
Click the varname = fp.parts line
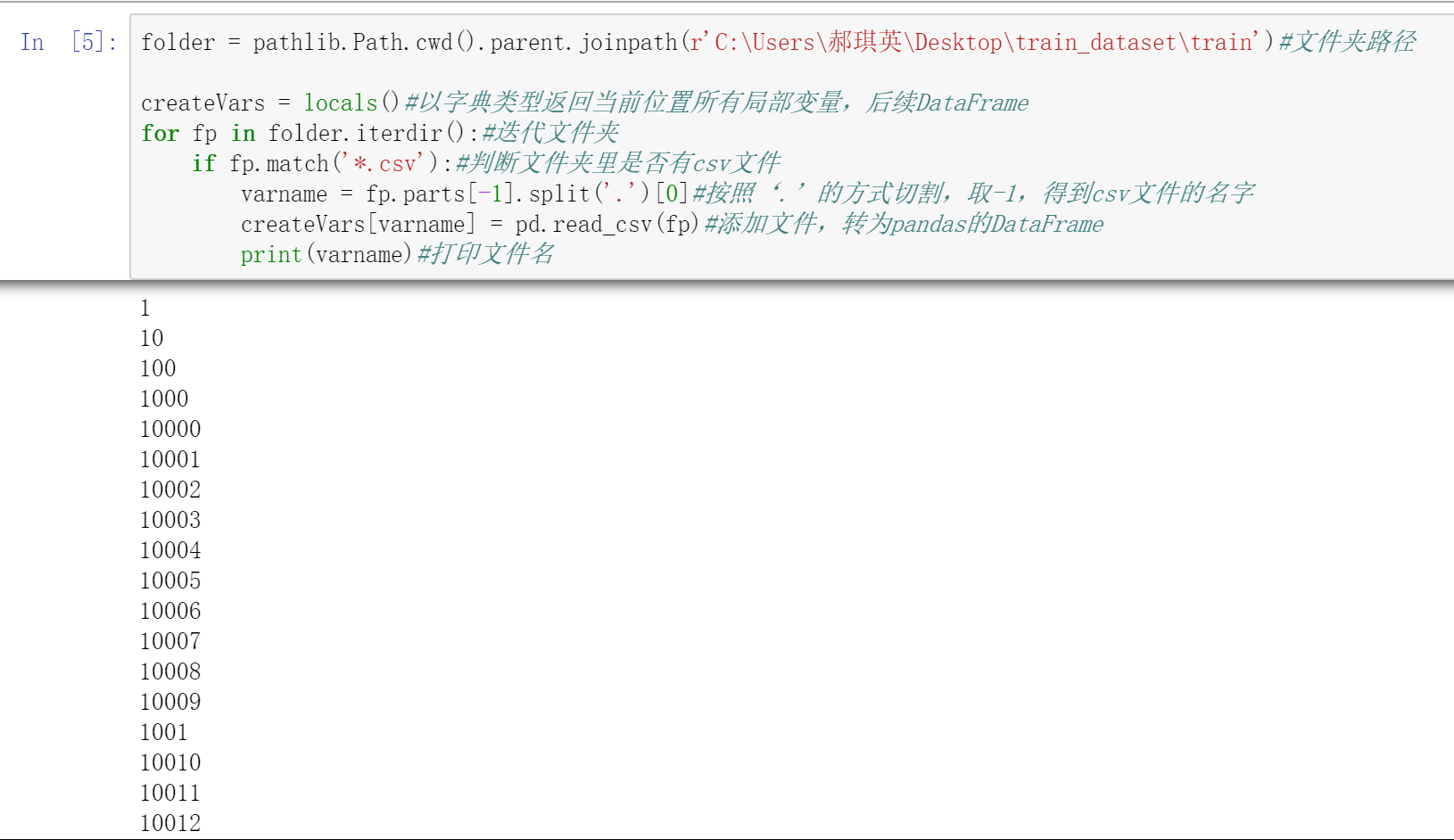point(748,194)
